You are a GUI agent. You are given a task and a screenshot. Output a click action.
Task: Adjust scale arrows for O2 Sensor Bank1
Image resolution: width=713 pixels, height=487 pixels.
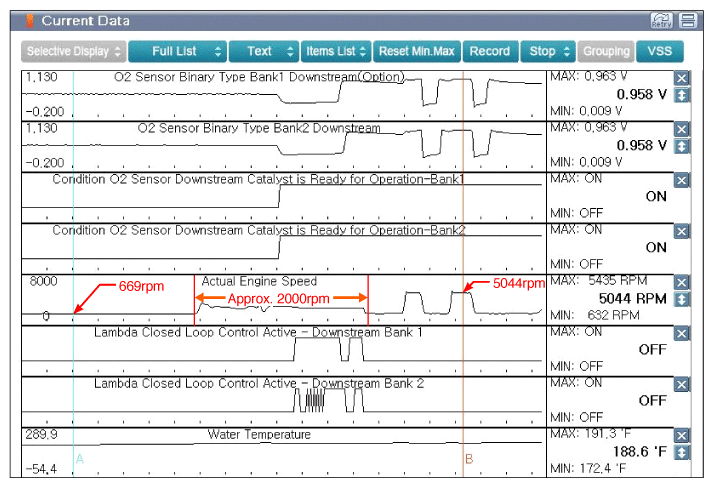coord(682,95)
